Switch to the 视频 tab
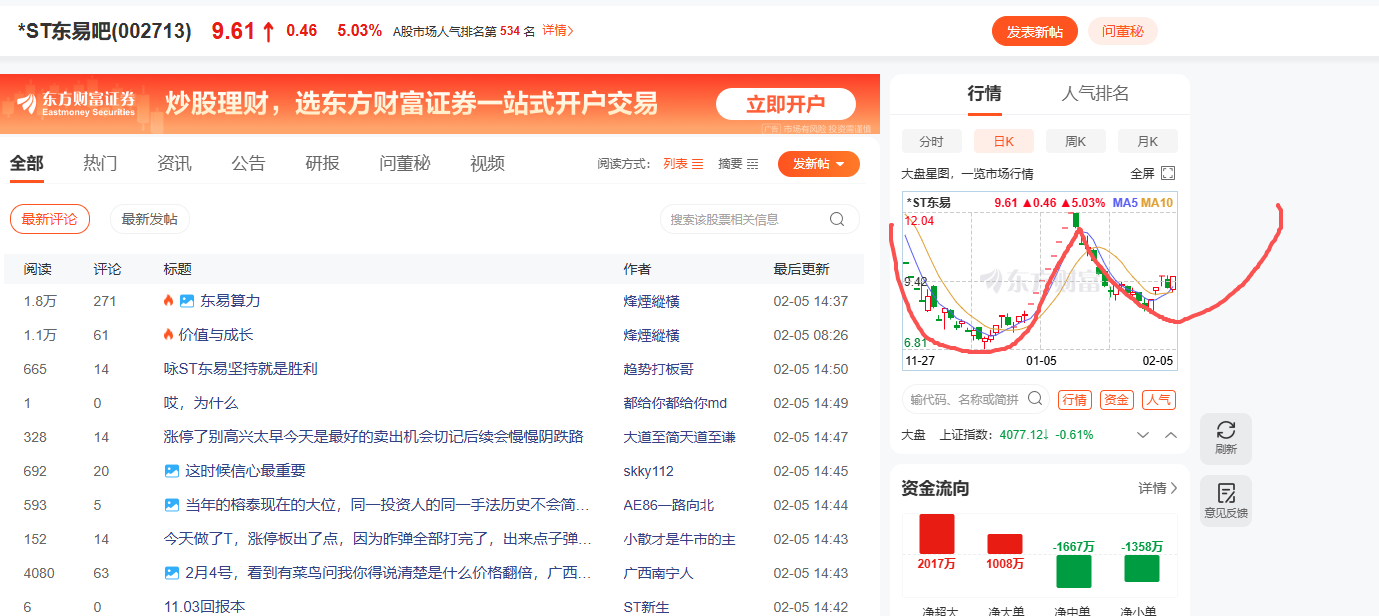The width and height of the screenshot is (1379, 616). coord(487,163)
